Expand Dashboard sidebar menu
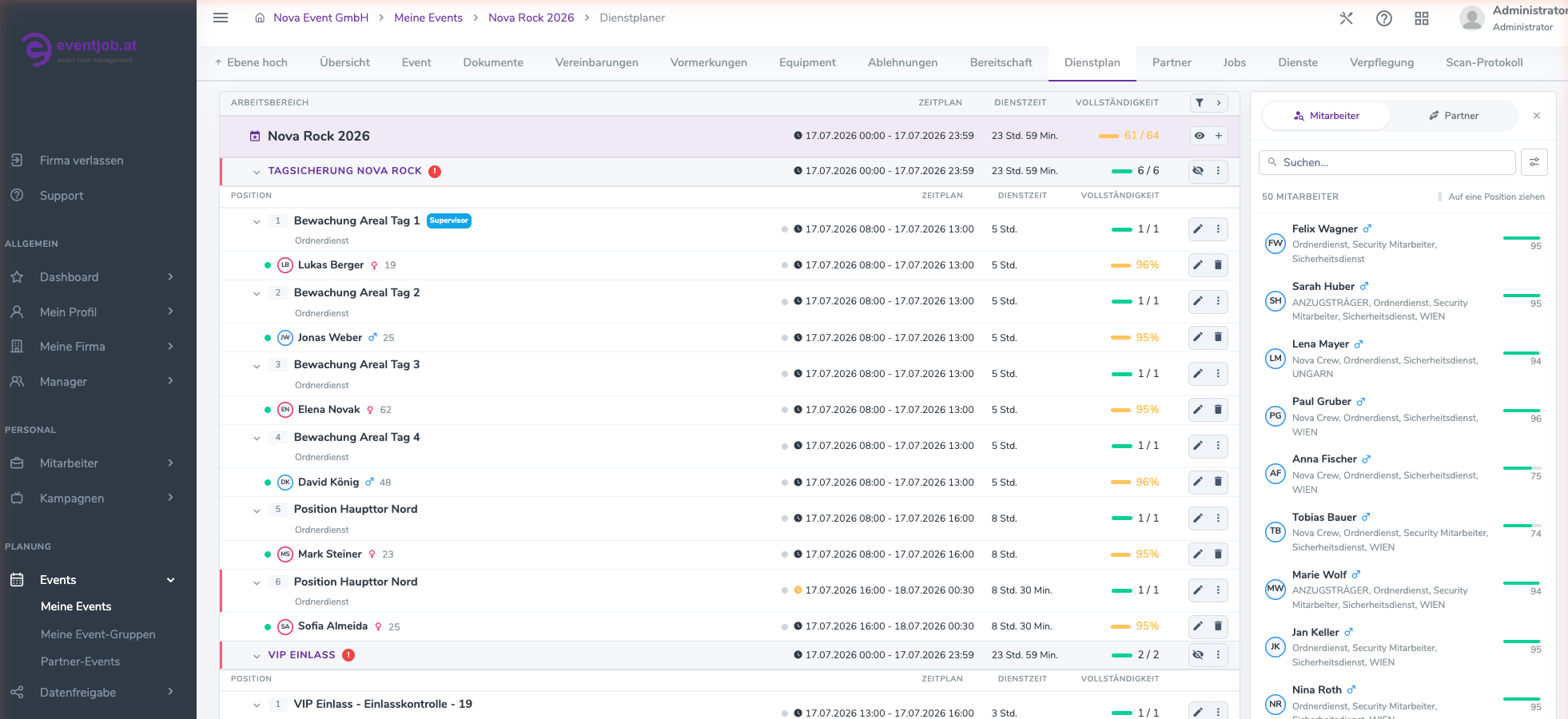This screenshot has width=1568, height=719. click(x=170, y=276)
